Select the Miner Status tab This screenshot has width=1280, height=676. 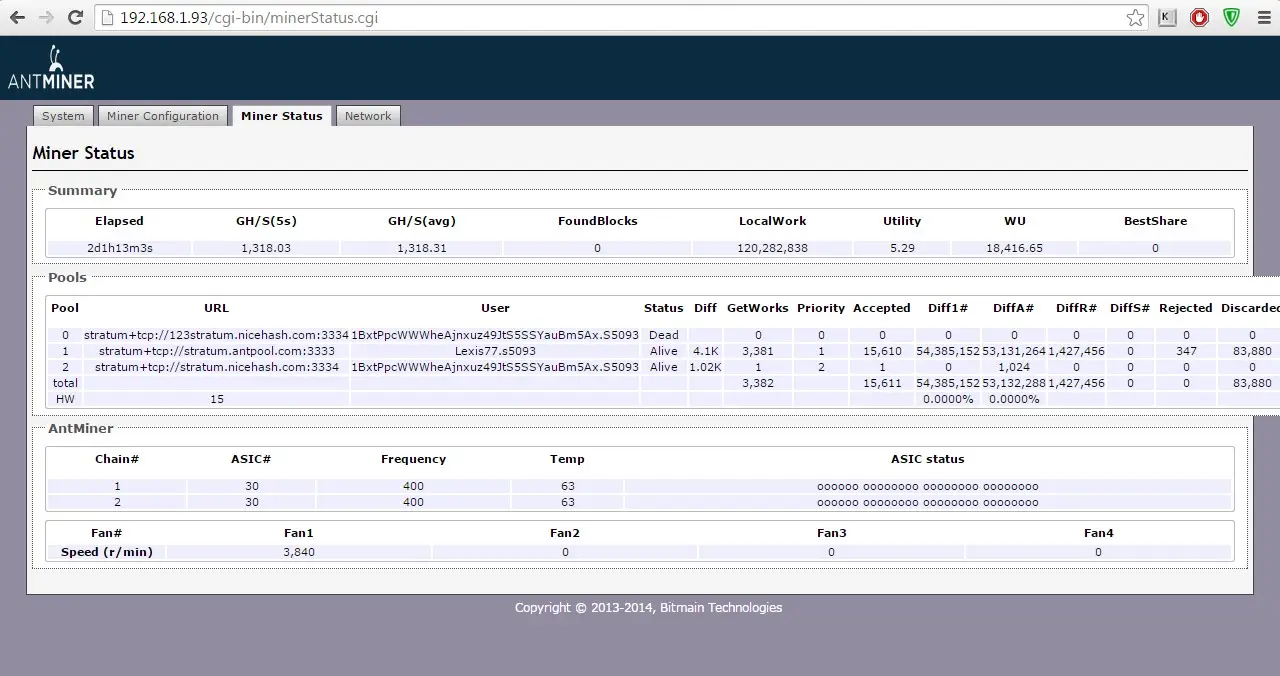pyautogui.click(x=282, y=116)
